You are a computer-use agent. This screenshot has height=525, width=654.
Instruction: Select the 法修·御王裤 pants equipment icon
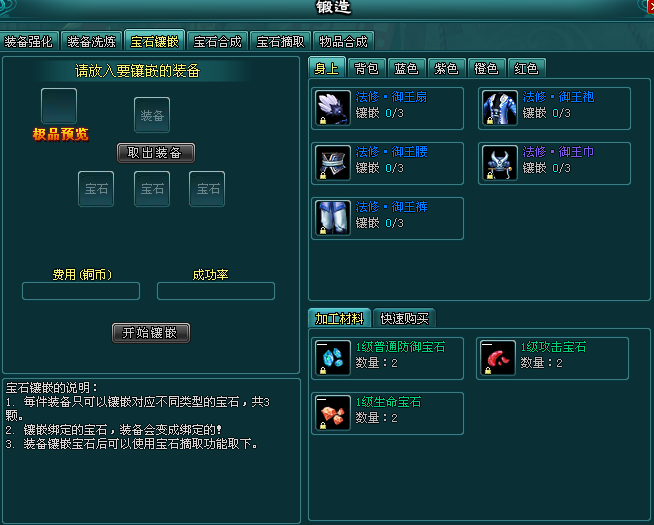(332, 218)
